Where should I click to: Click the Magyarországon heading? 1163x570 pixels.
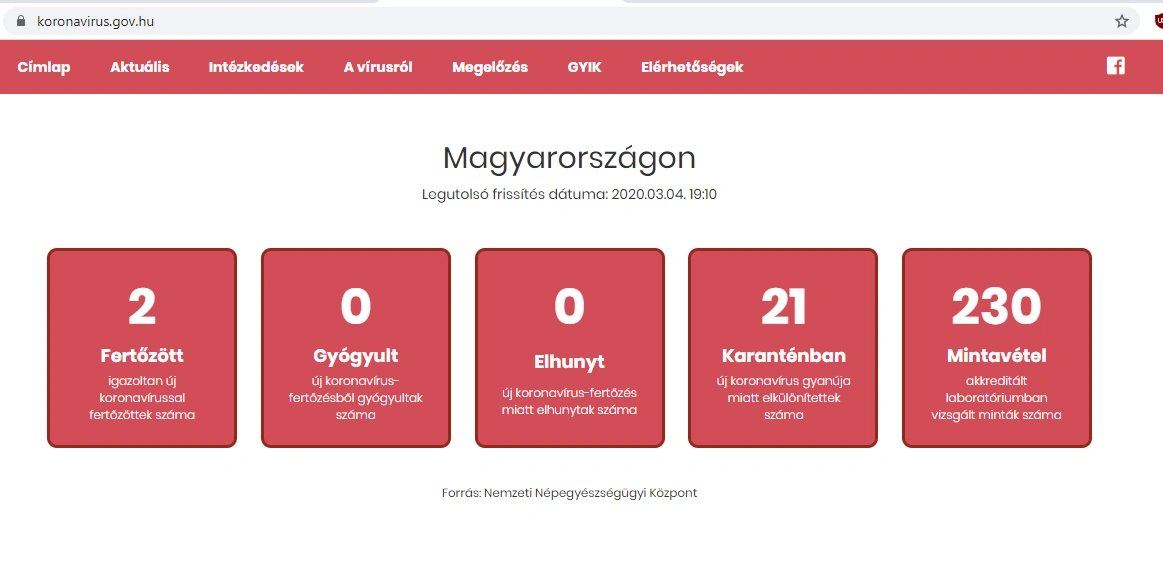click(x=569, y=158)
